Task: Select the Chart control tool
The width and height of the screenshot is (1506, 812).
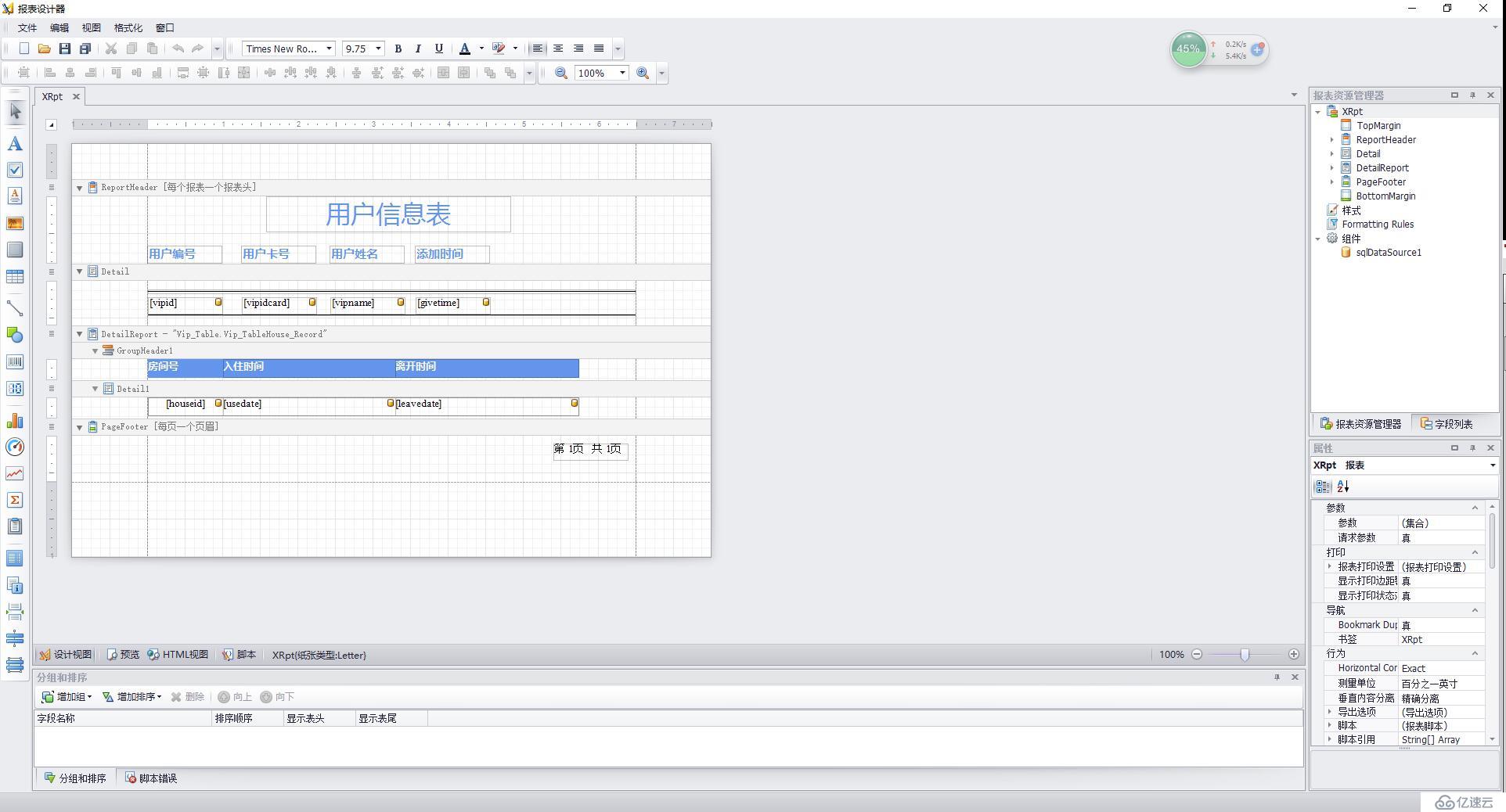Action: coord(15,421)
